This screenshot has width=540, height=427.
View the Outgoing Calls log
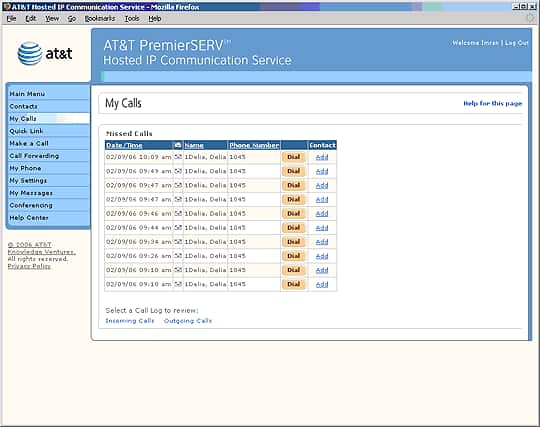188,321
